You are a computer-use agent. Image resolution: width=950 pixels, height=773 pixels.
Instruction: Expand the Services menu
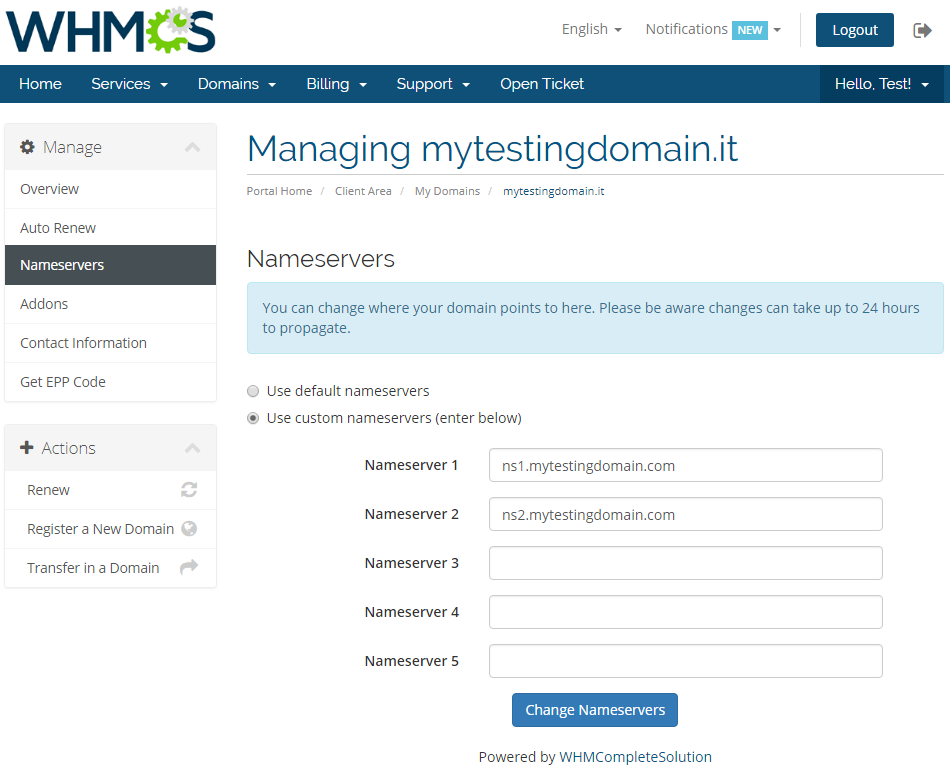129,84
